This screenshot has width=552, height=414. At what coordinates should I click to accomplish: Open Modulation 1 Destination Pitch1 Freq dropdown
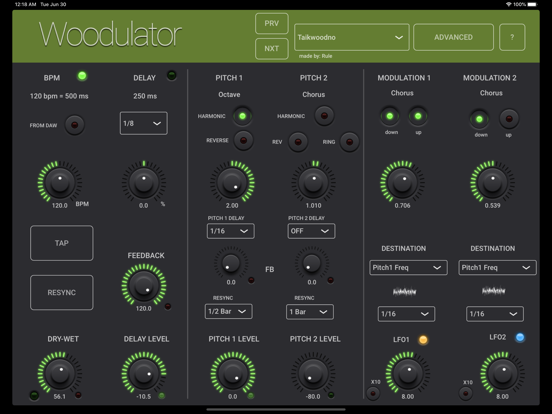(x=408, y=268)
